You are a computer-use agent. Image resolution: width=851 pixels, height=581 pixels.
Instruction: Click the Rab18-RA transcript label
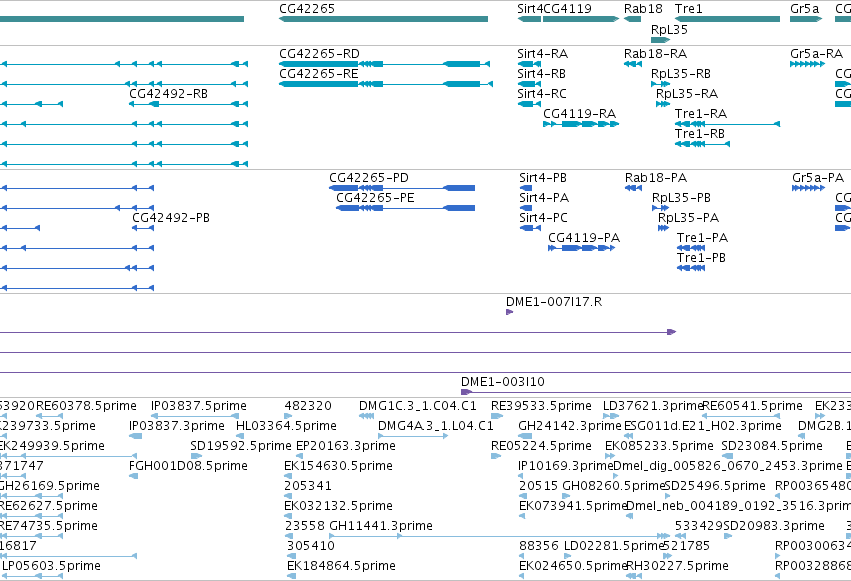(x=655, y=54)
